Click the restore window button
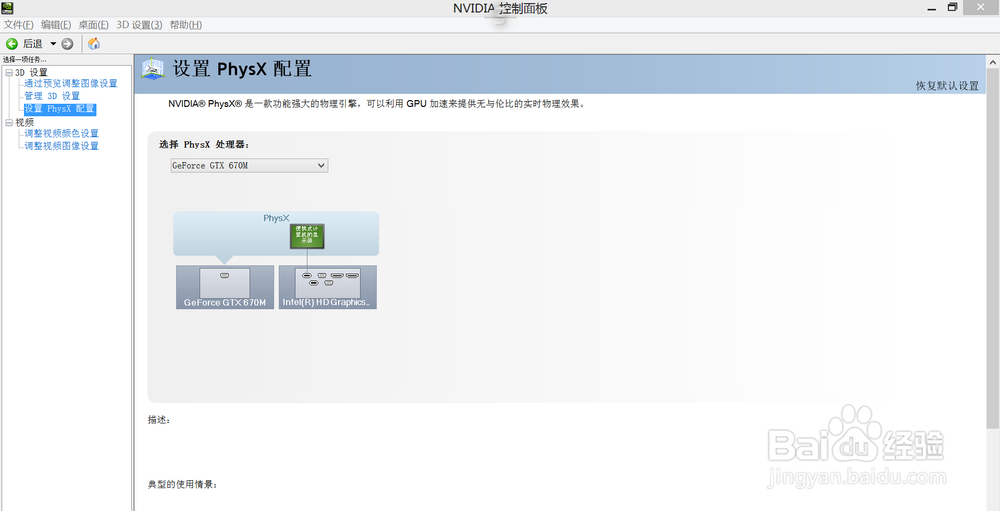The width and height of the screenshot is (1000, 511). [952, 7]
